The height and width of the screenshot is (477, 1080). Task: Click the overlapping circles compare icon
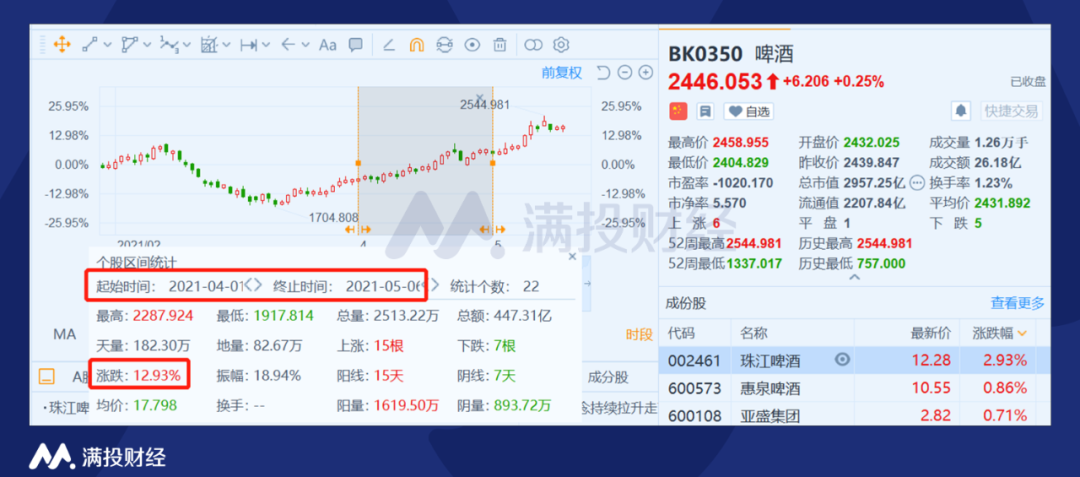tap(534, 45)
